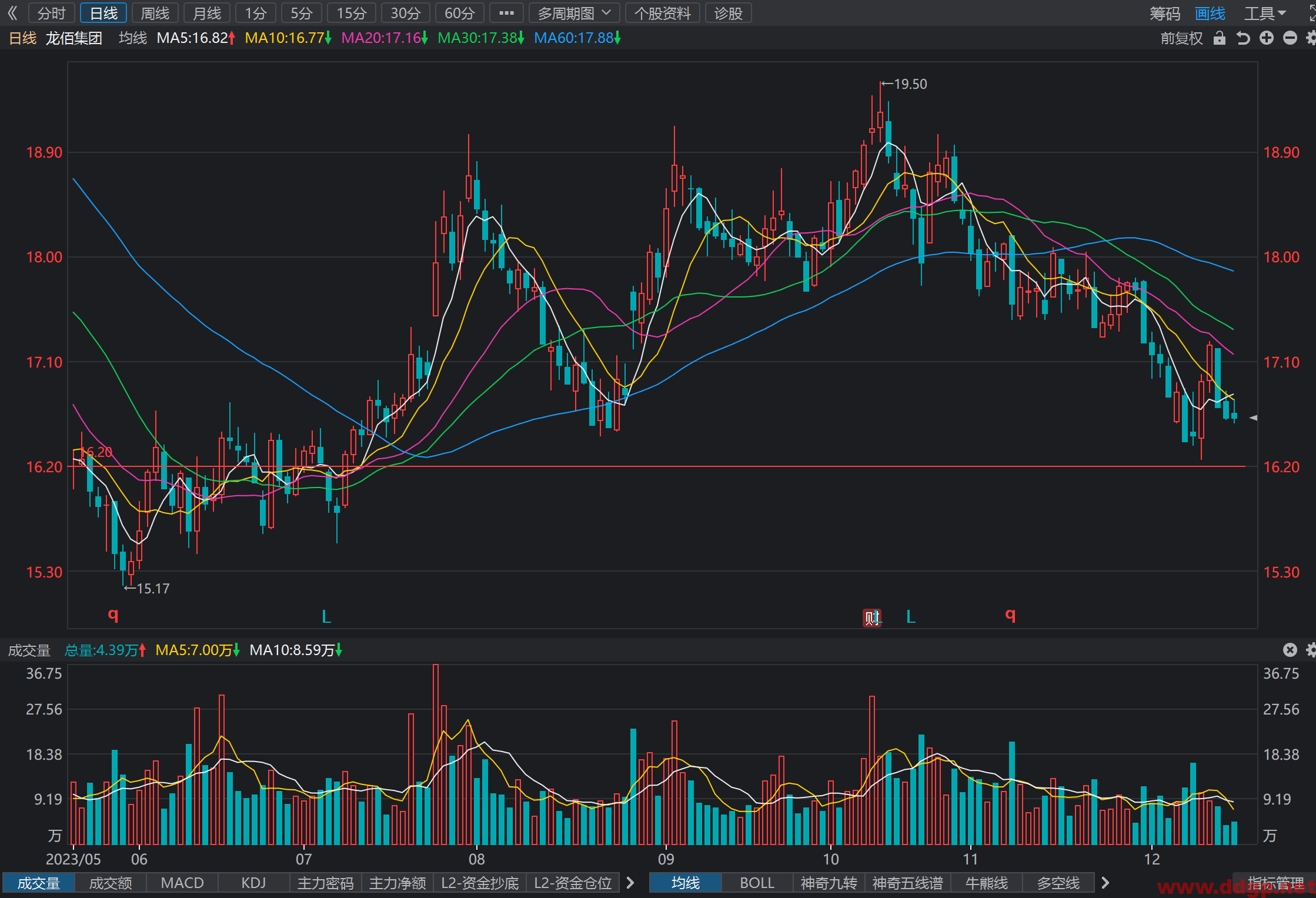
Task: Click the volume MA10:8.59万 label
Action: point(296,650)
